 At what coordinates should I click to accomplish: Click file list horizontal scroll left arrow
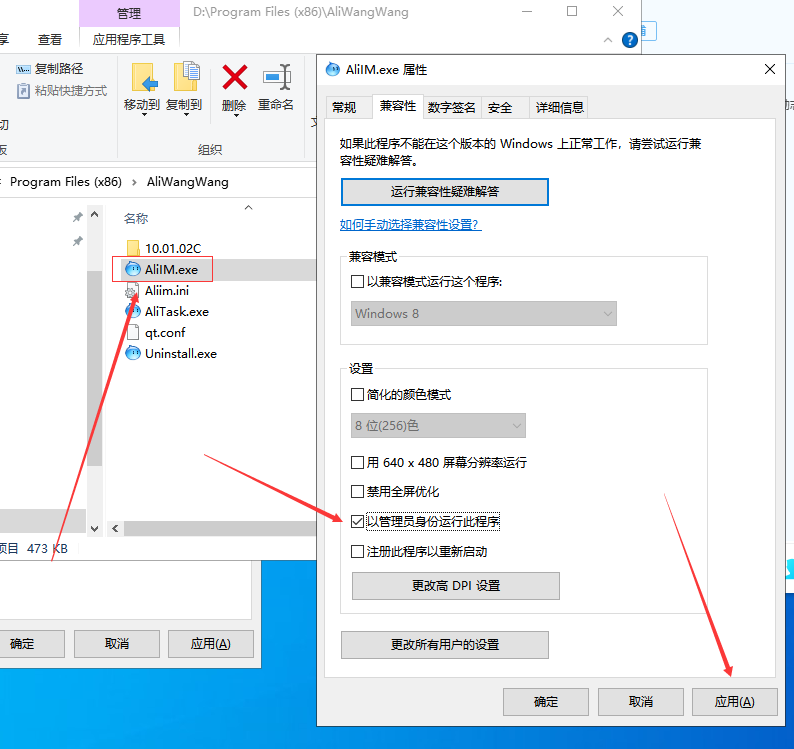click(115, 529)
